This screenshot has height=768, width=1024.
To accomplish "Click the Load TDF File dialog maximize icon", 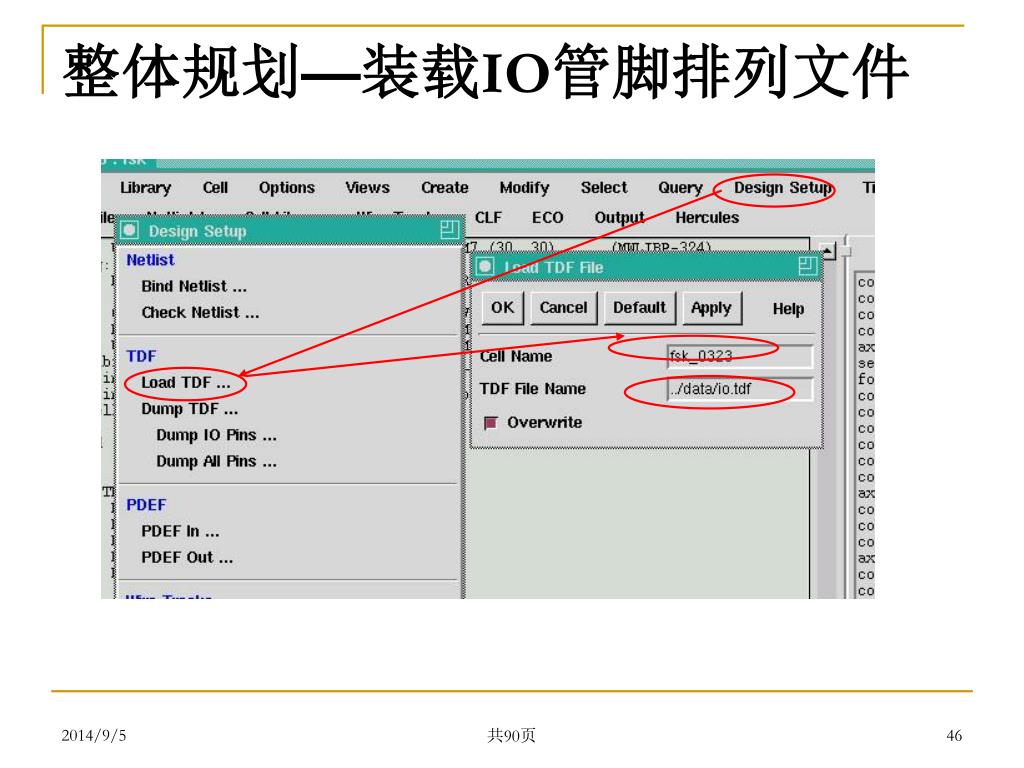I will coord(808,266).
